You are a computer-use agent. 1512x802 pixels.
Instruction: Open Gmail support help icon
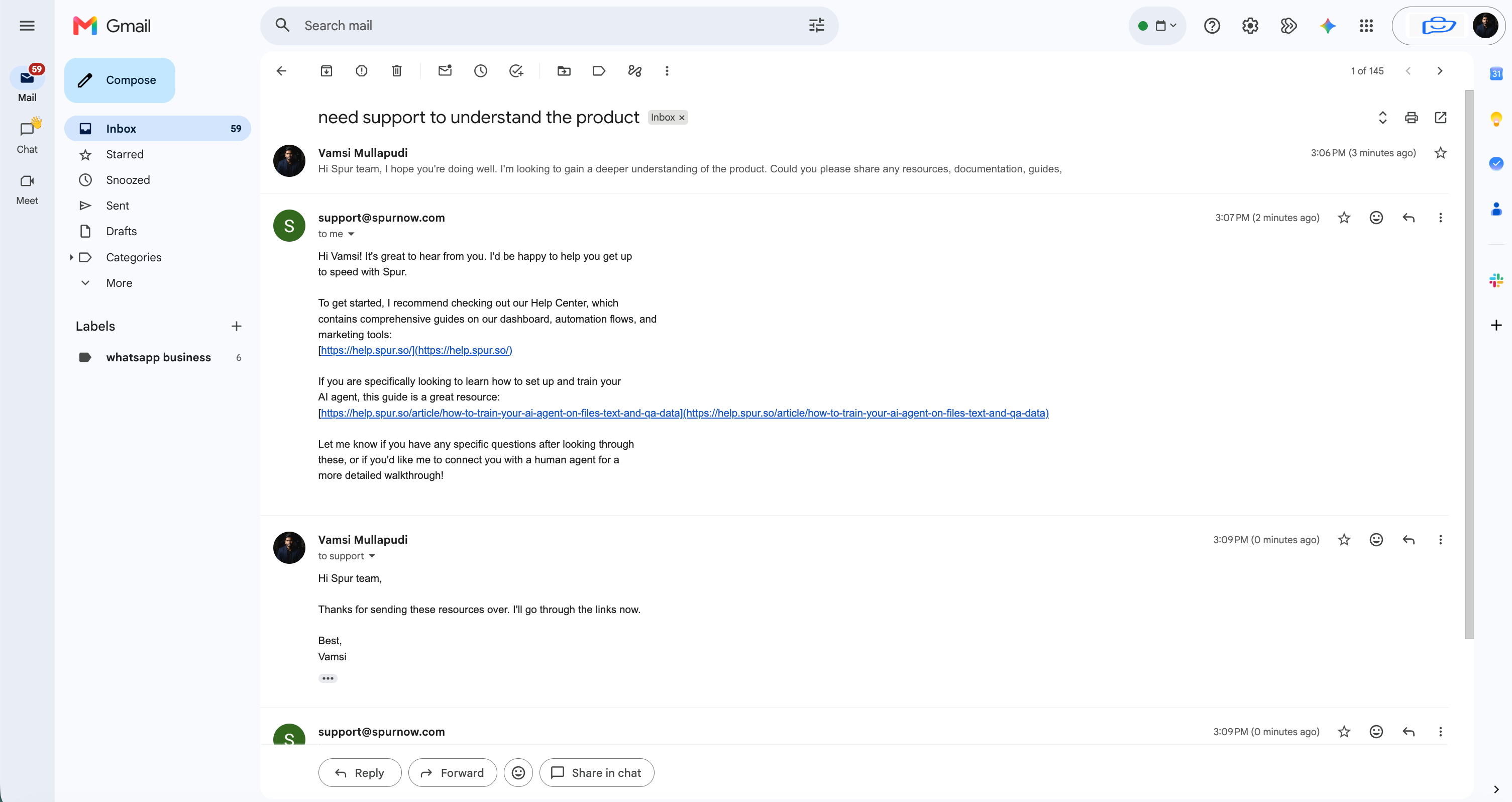point(1212,26)
